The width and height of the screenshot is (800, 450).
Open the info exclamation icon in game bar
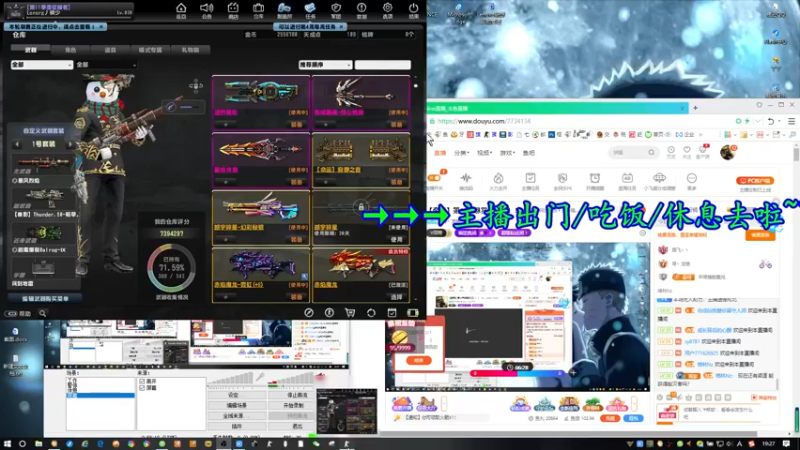point(361,10)
